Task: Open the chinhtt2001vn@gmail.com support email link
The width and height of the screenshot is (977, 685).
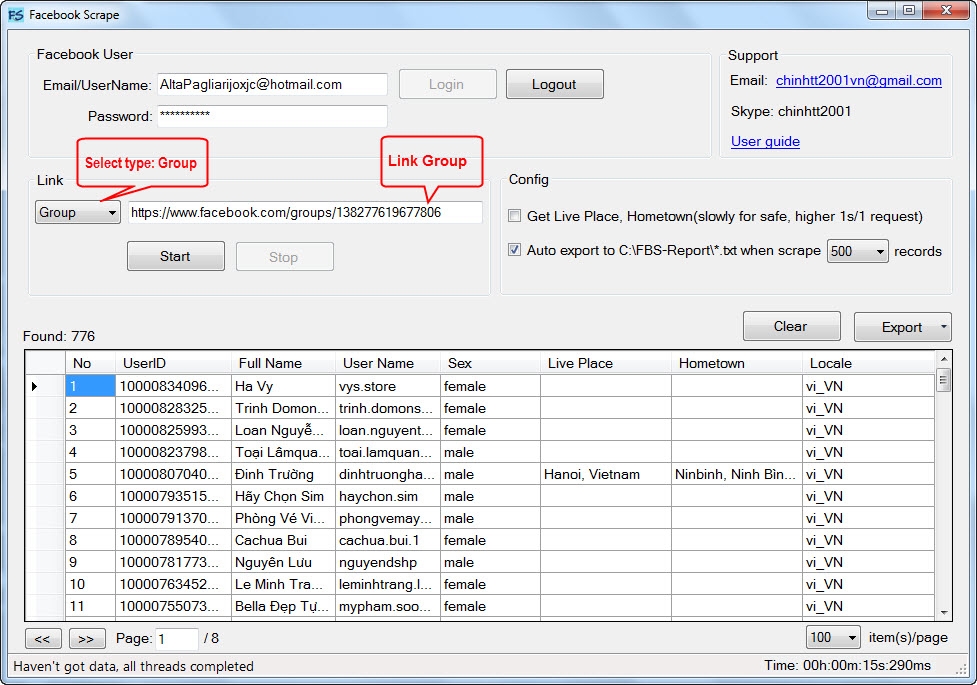Action: (859, 80)
